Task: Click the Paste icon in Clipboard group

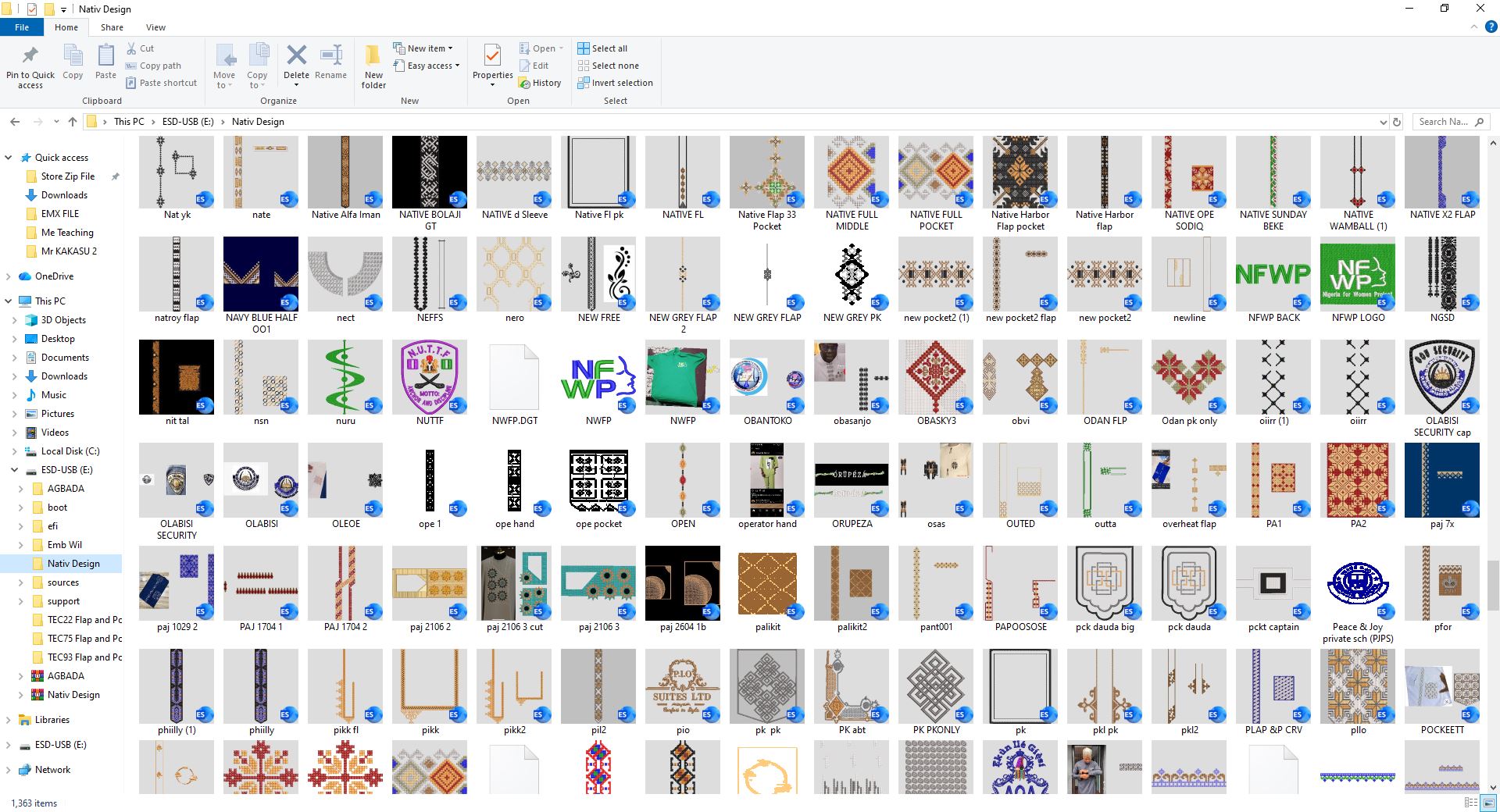Action: pos(105,55)
